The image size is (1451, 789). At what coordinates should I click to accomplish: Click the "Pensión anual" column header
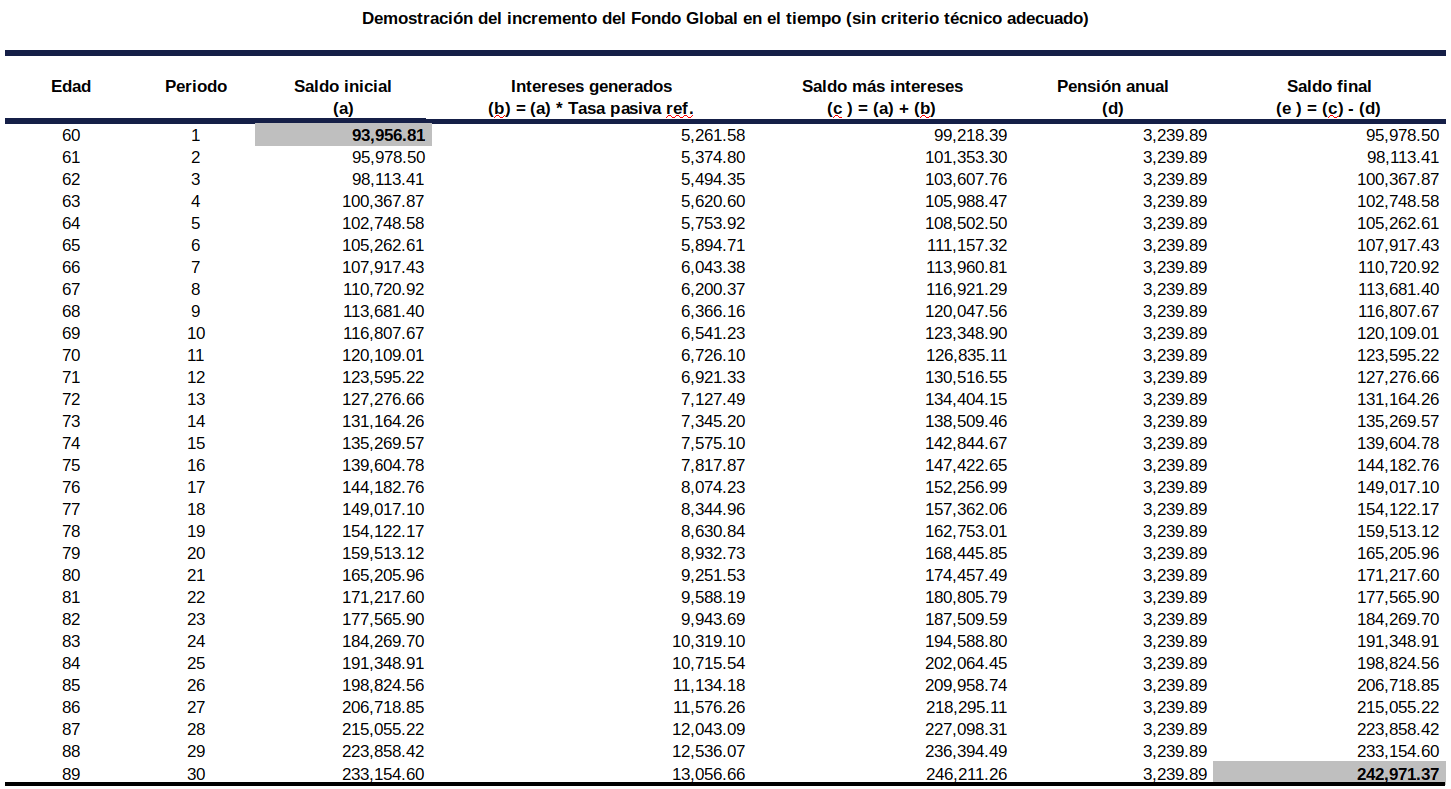point(1113,87)
